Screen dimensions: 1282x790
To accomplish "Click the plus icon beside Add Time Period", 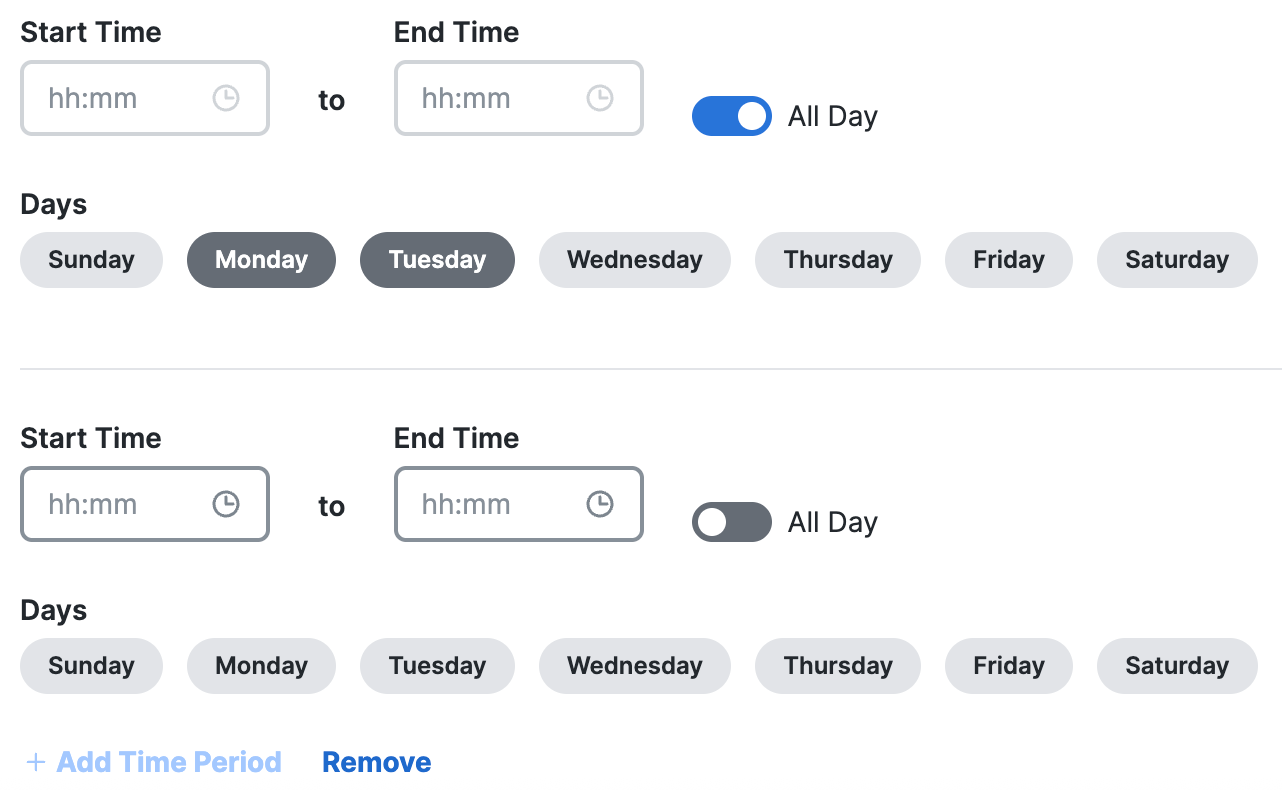I will click(x=36, y=763).
